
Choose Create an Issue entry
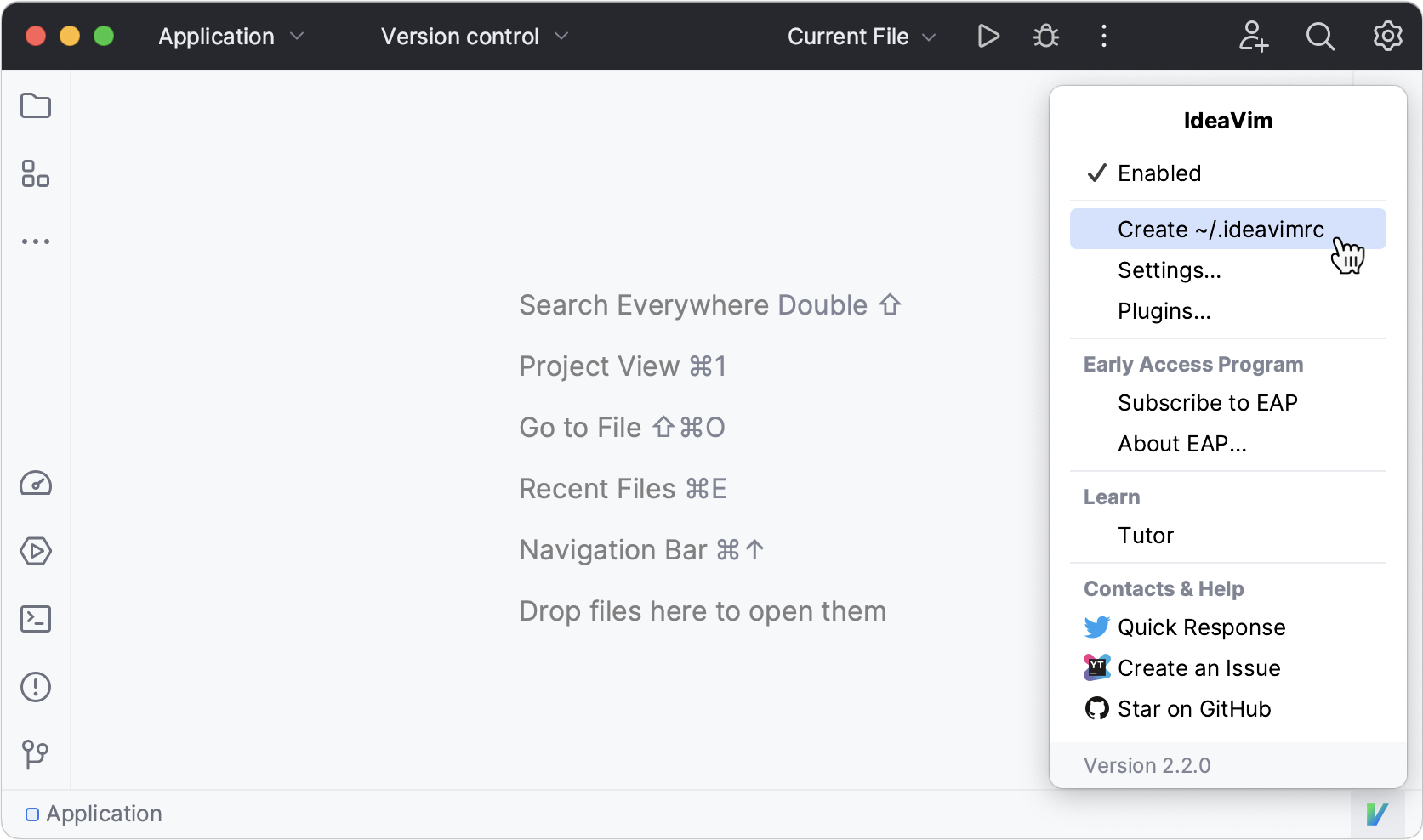1228,668
